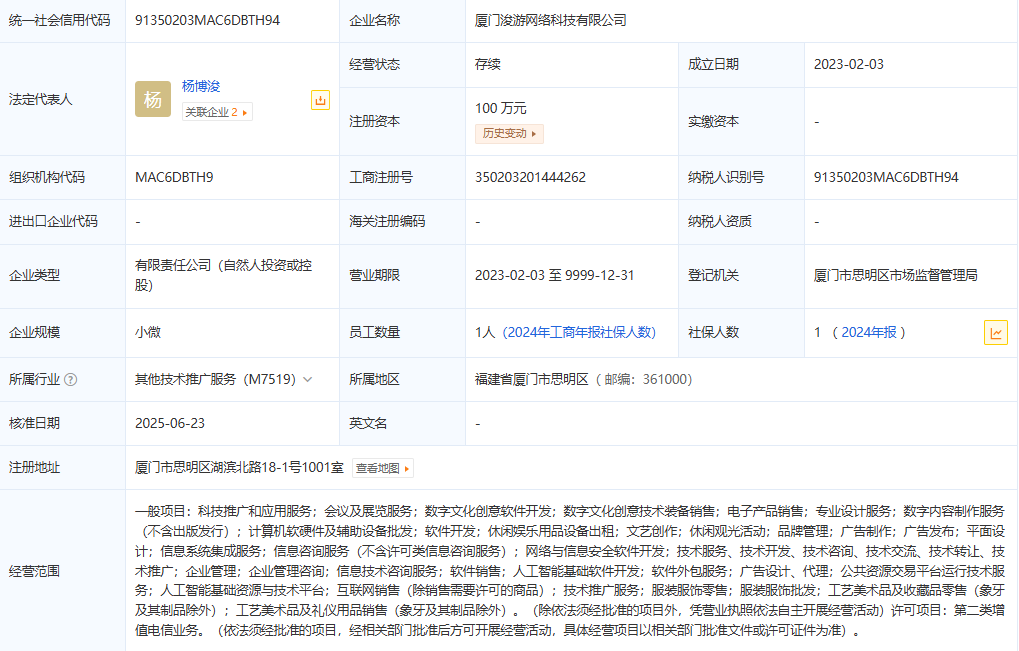The width and height of the screenshot is (1019, 651).
Task: Click the arrow icon in 查看地图
Action: pos(406,468)
